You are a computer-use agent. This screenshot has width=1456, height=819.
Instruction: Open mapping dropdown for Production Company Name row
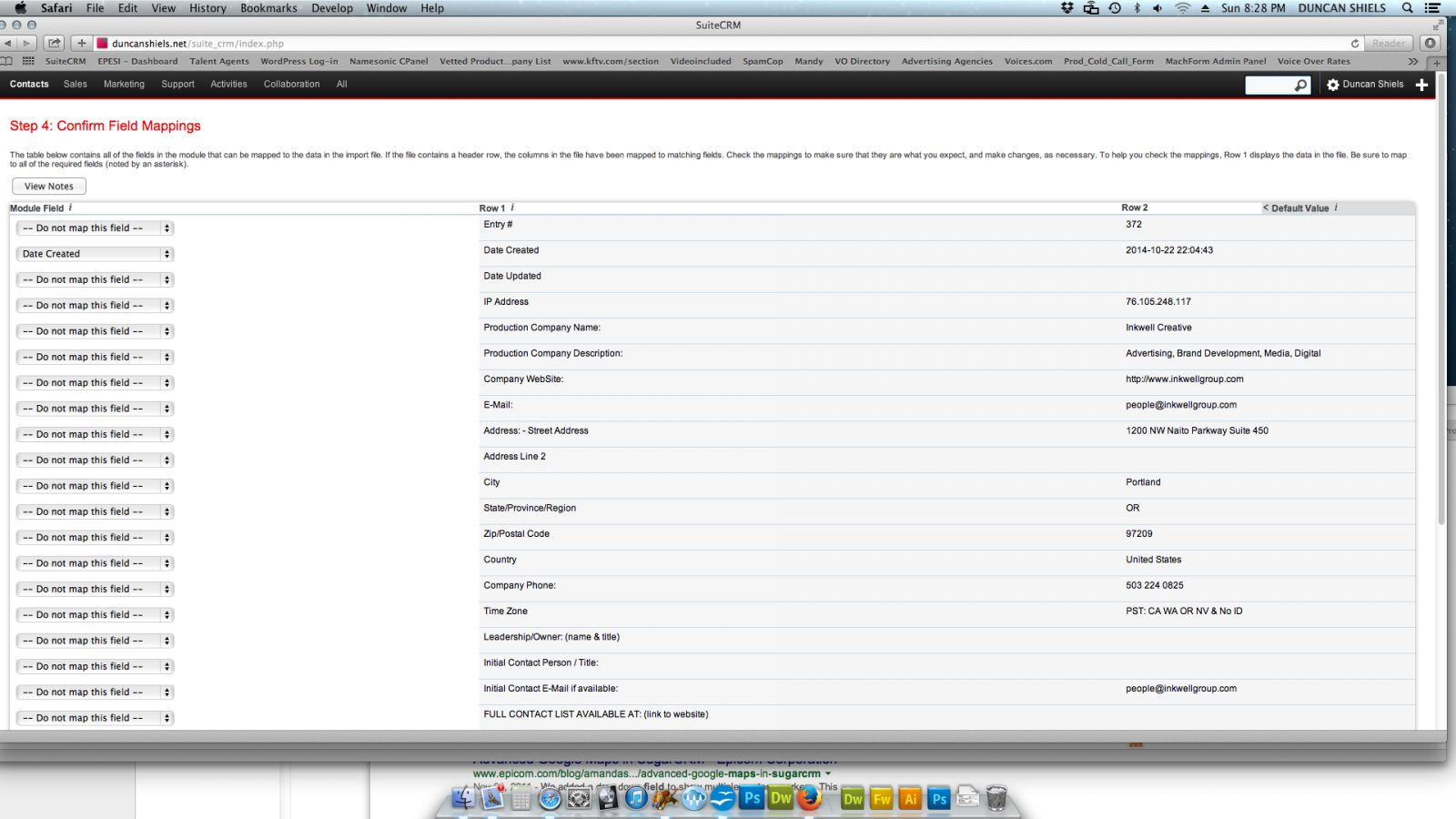point(95,331)
